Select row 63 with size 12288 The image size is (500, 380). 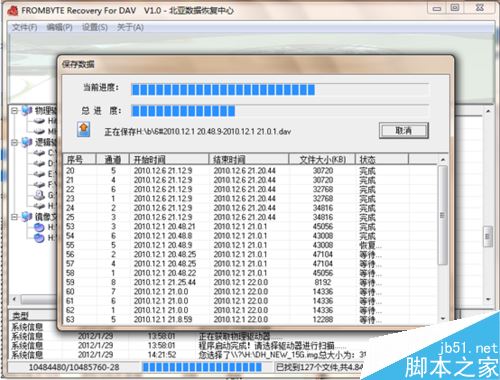click(x=250, y=319)
